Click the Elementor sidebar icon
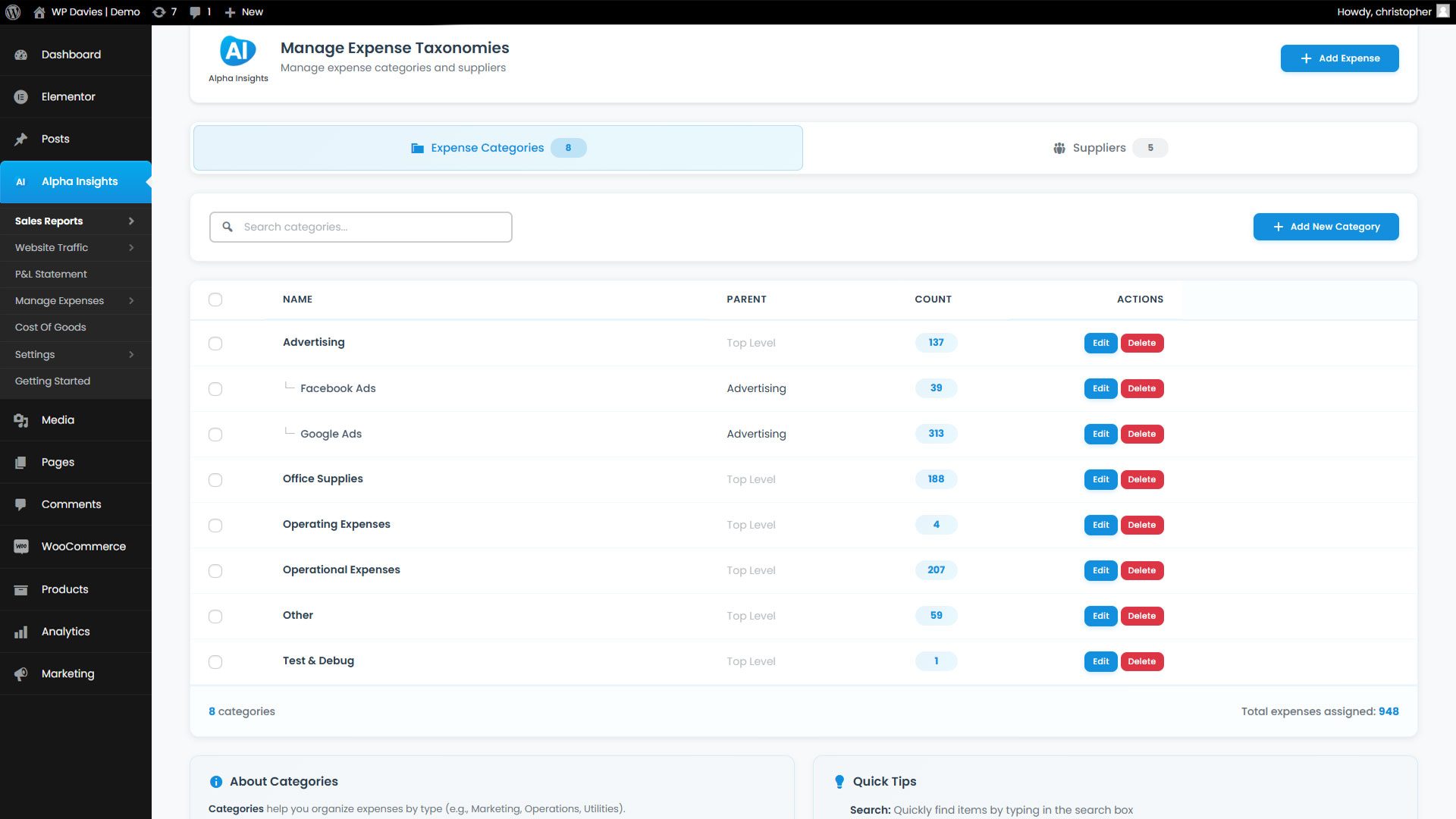The width and height of the screenshot is (1456, 819). click(x=21, y=97)
